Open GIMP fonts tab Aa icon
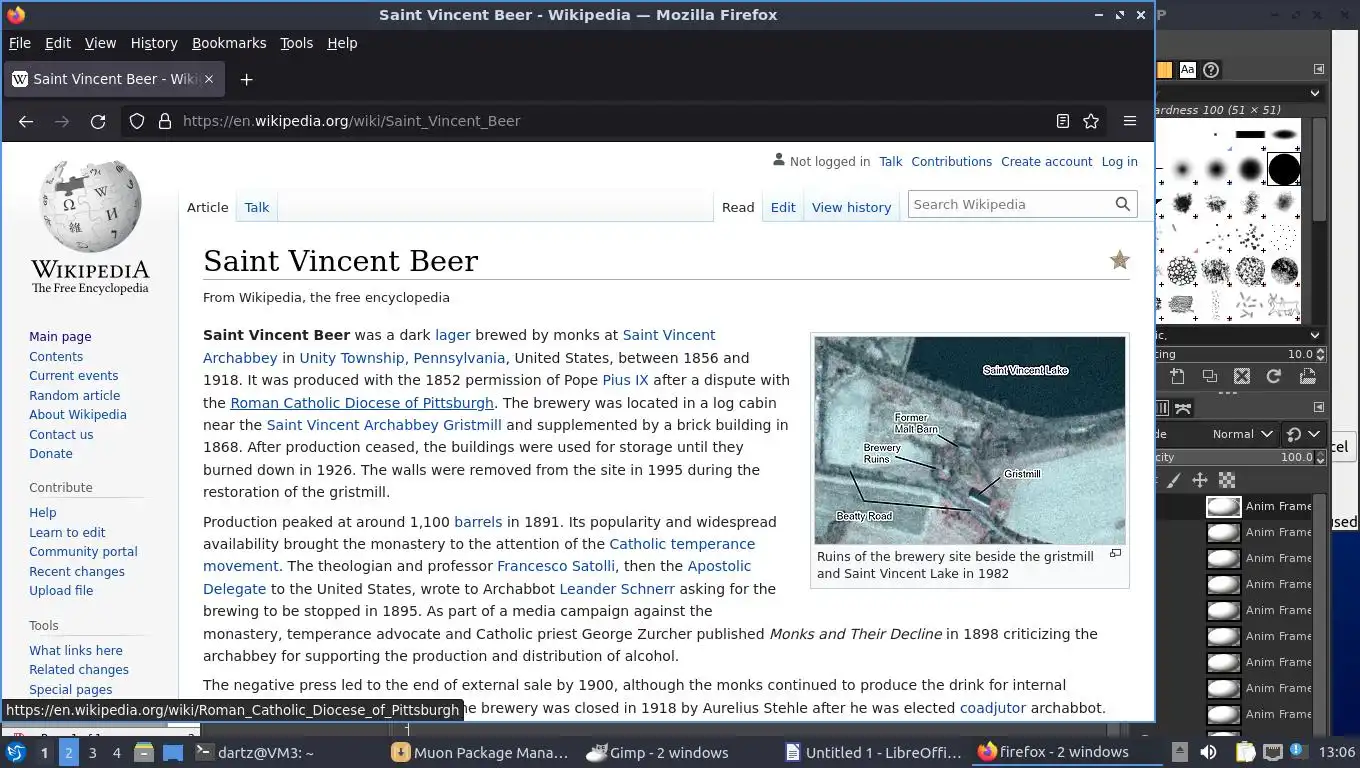1360x768 pixels. [x=1187, y=70]
